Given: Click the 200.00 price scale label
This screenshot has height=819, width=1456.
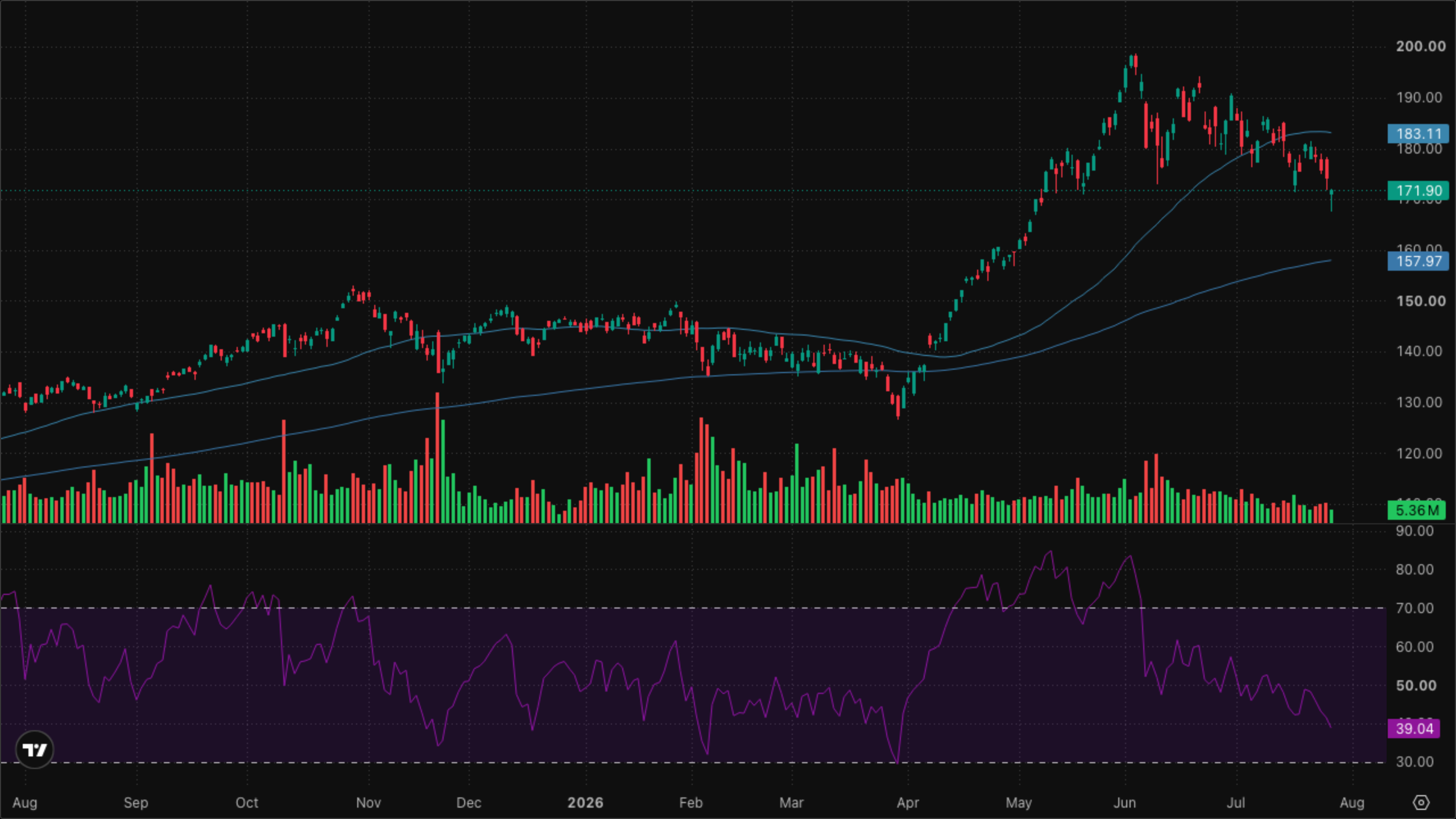Looking at the screenshot, I should pyautogui.click(x=1420, y=46).
